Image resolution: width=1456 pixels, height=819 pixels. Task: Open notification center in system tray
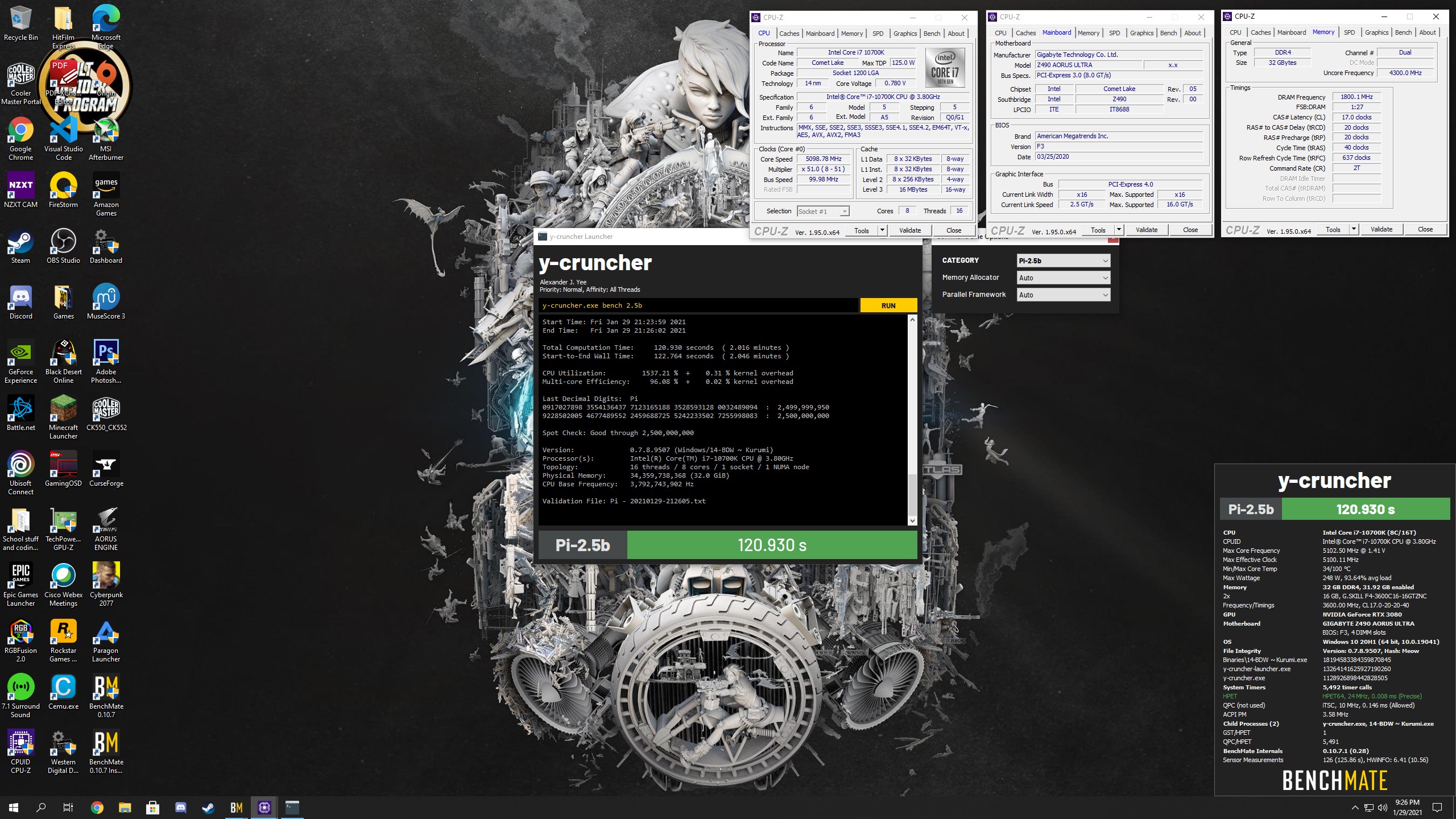click(x=1437, y=808)
